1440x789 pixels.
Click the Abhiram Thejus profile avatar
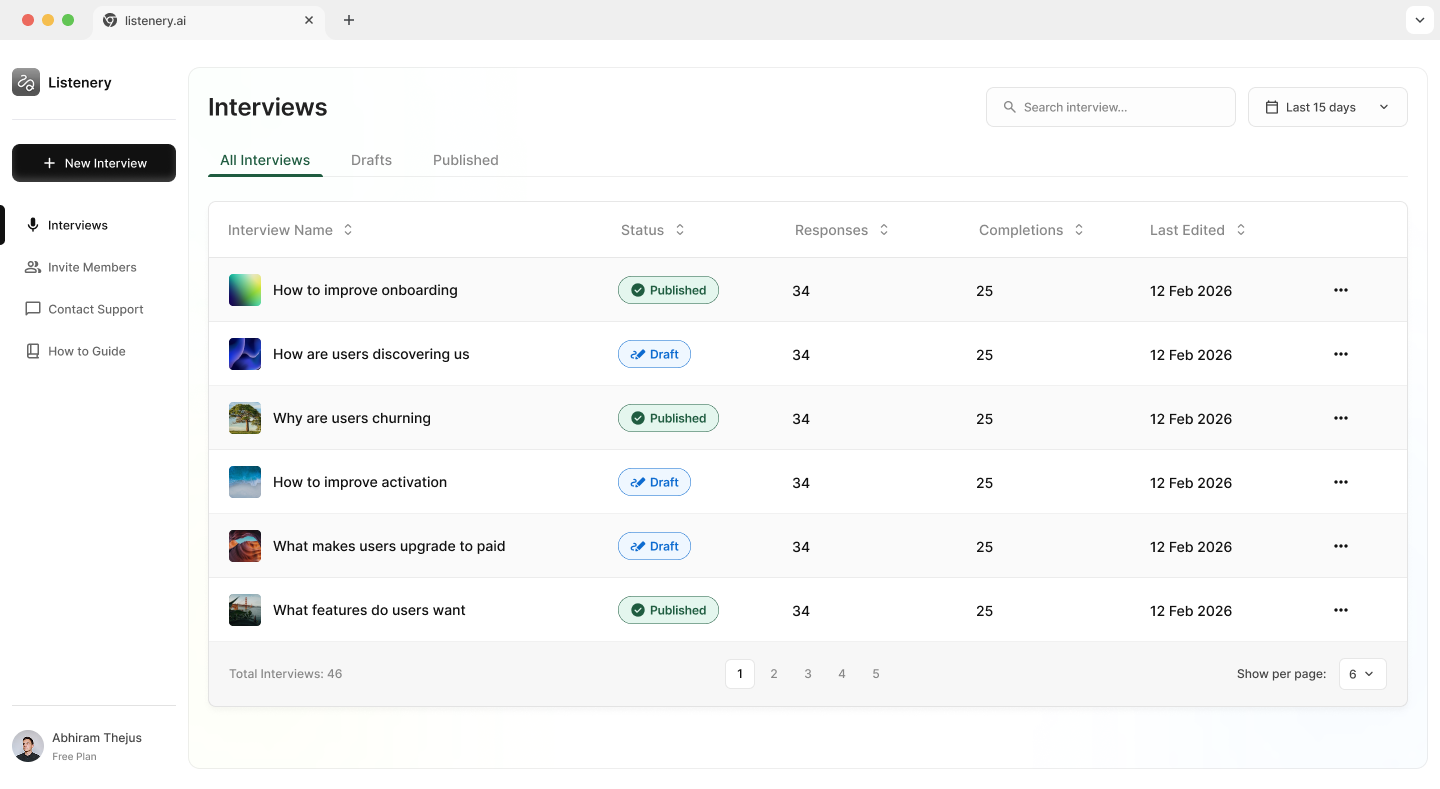27,746
